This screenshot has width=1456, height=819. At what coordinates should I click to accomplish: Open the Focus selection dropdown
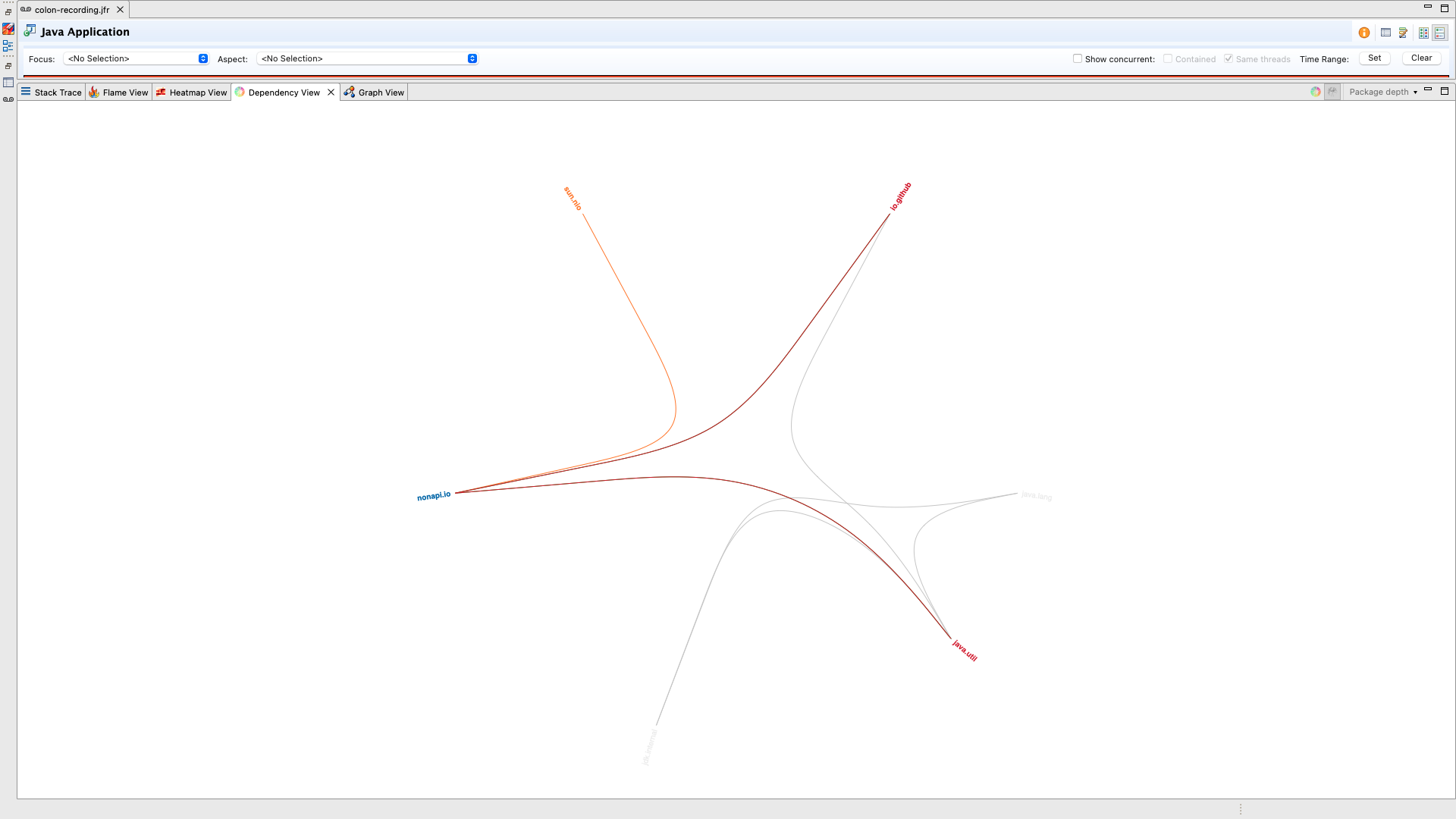coord(136,58)
